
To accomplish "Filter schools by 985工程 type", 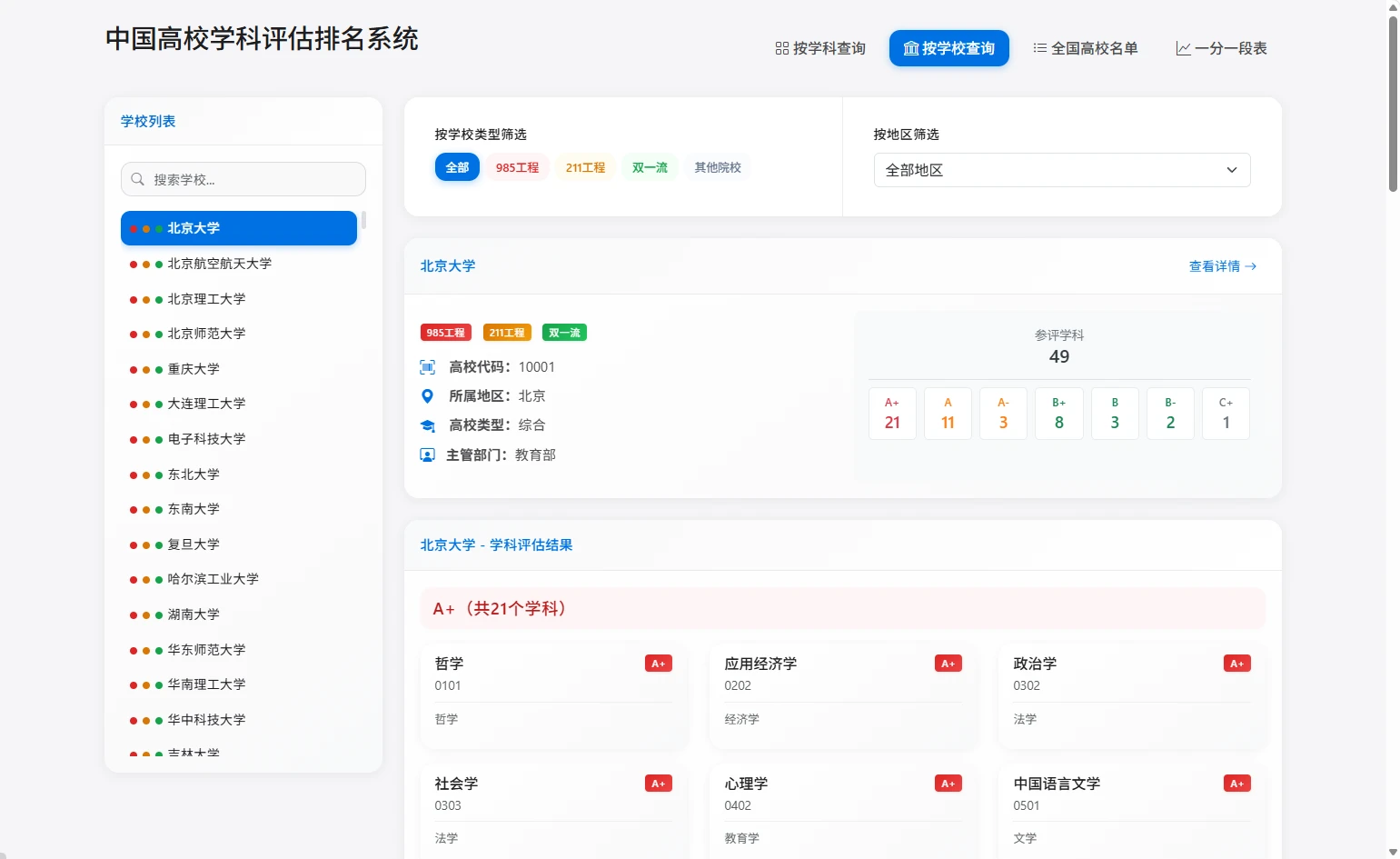I will pyautogui.click(x=517, y=167).
